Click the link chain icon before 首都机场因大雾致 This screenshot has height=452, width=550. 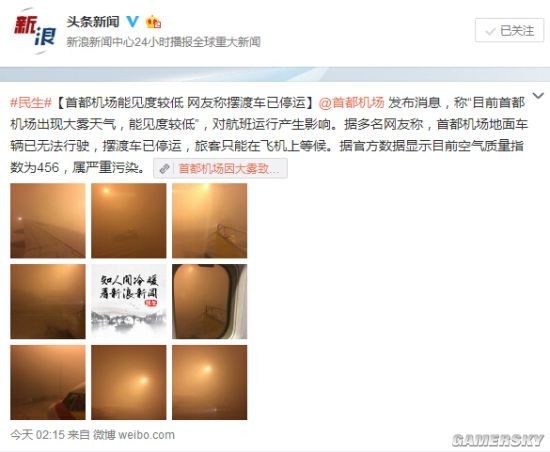[164, 169]
